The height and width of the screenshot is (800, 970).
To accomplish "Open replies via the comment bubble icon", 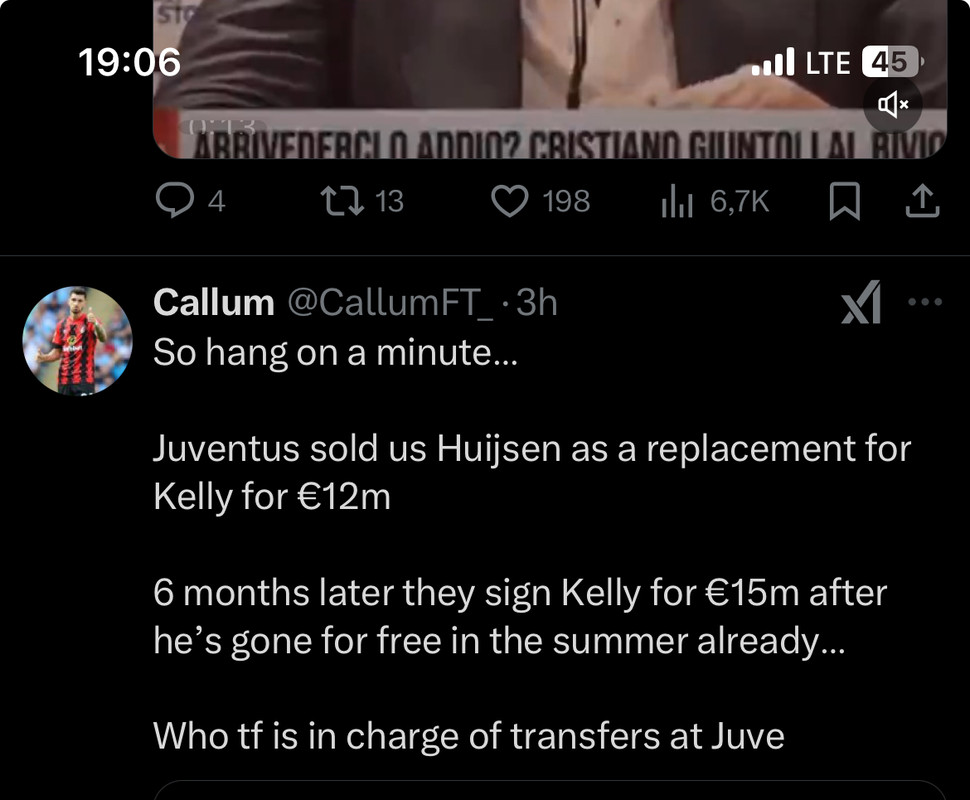I will coord(174,201).
